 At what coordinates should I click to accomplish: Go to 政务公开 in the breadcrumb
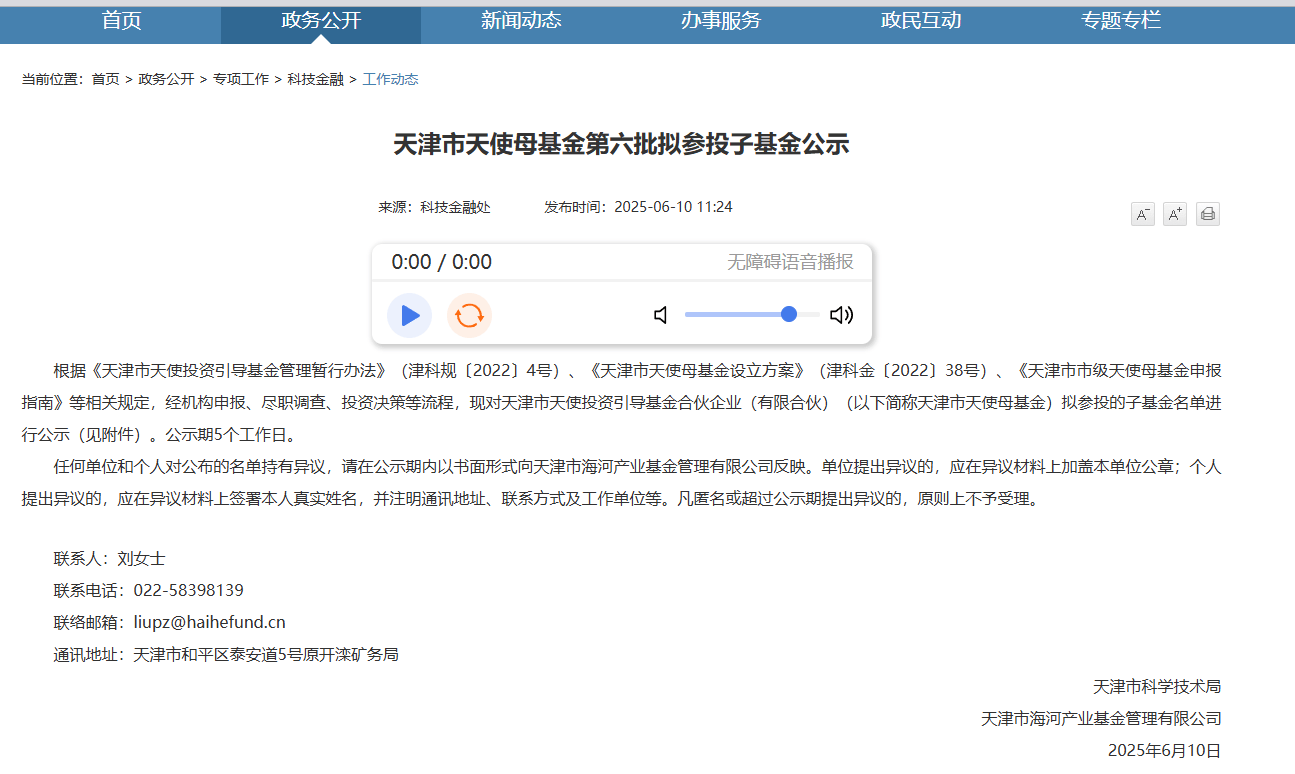point(166,79)
